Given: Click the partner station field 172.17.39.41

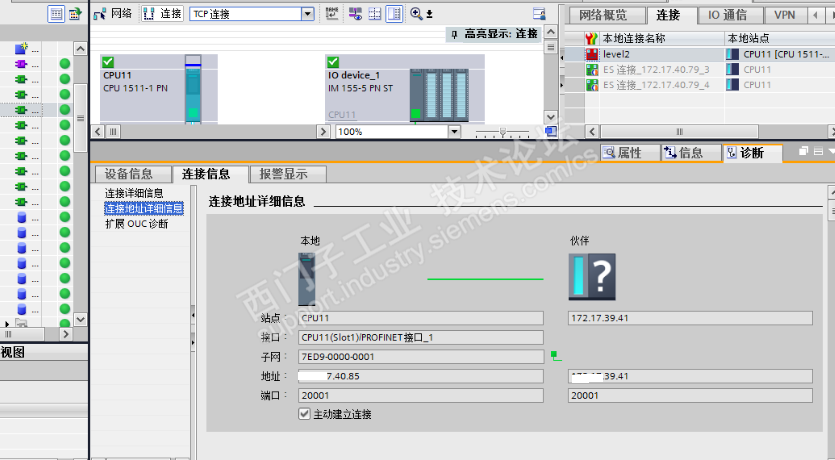Looking at the screenshot, I should tap(690, 318).
